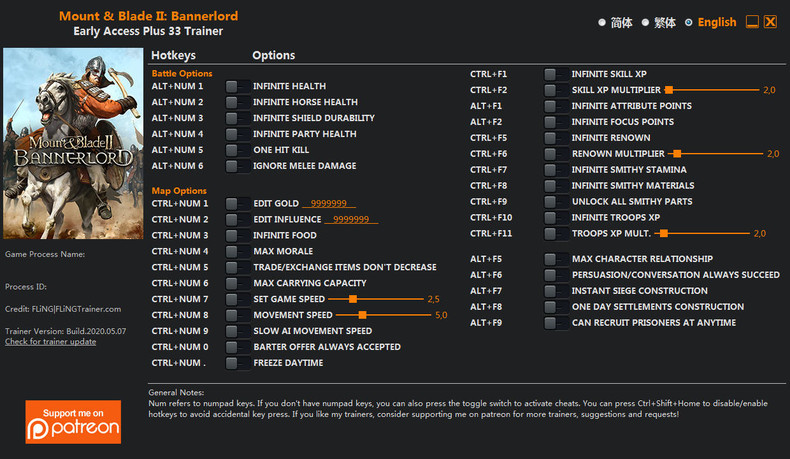This screenshot has width=790, height=459.
Task: Enable the Infinite Health toggle
Action: (x=237, y=87)
